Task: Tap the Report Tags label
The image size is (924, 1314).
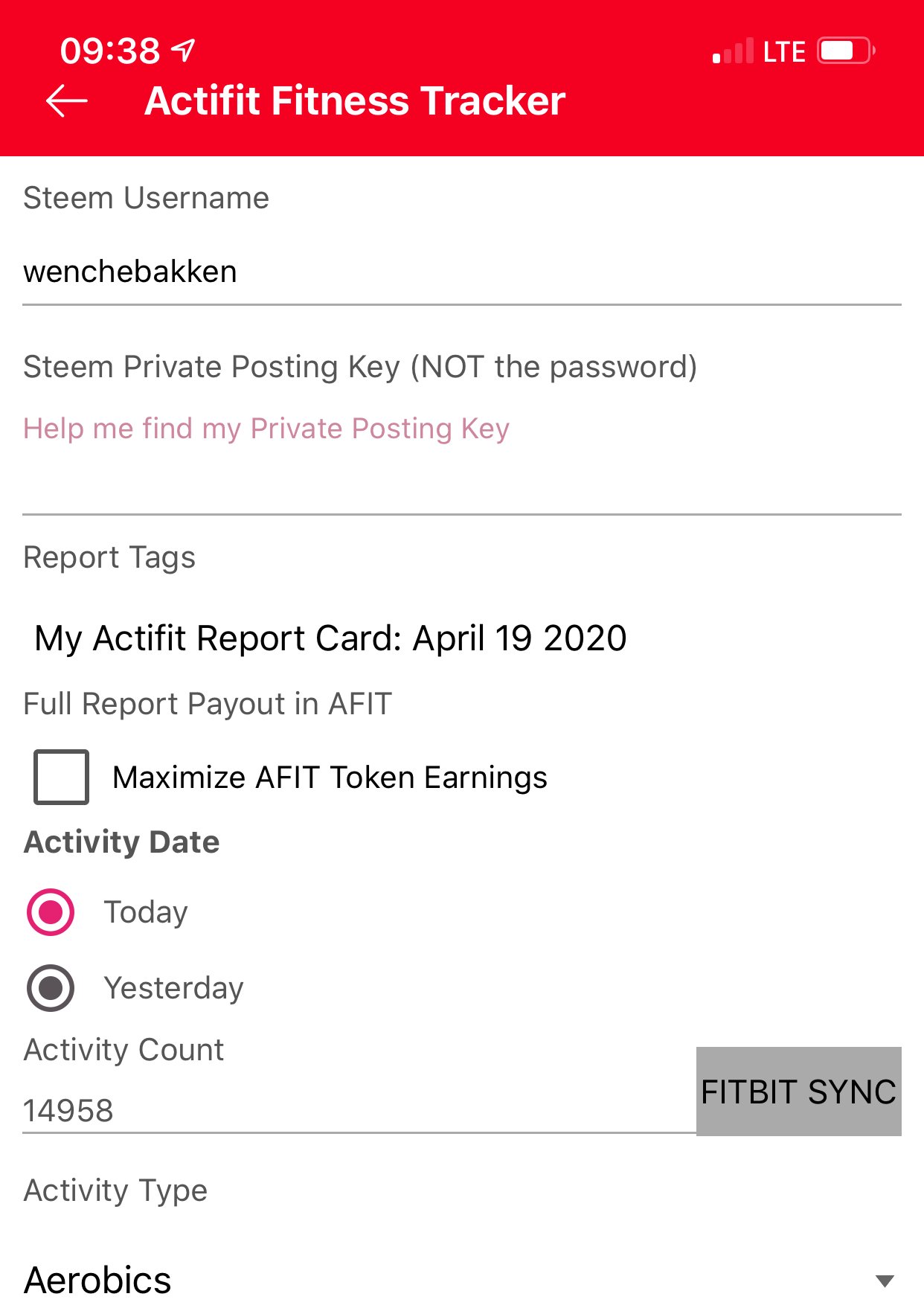Action: 109,557
